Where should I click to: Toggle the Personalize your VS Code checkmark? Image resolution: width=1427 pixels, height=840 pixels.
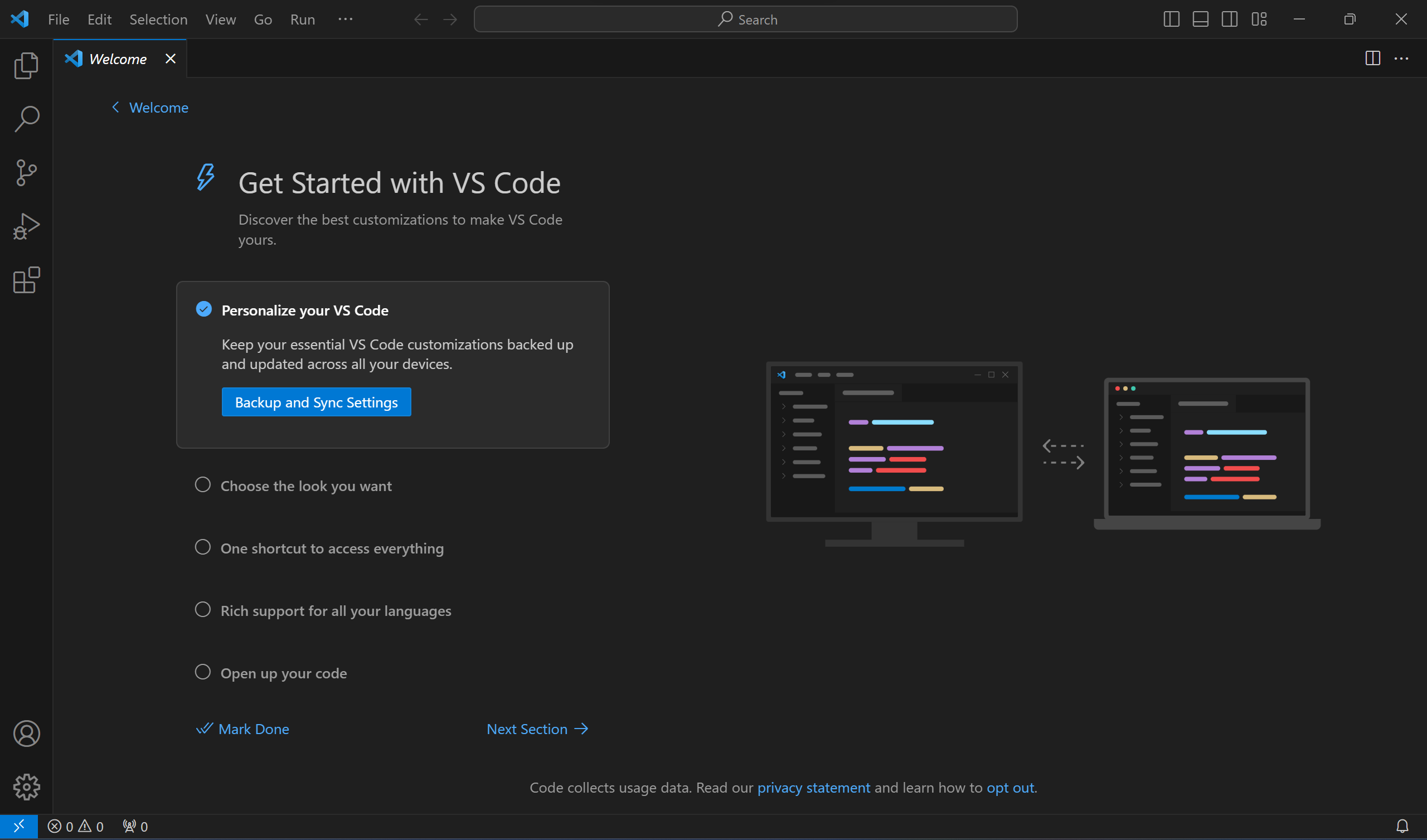click(x=204, y=309)
